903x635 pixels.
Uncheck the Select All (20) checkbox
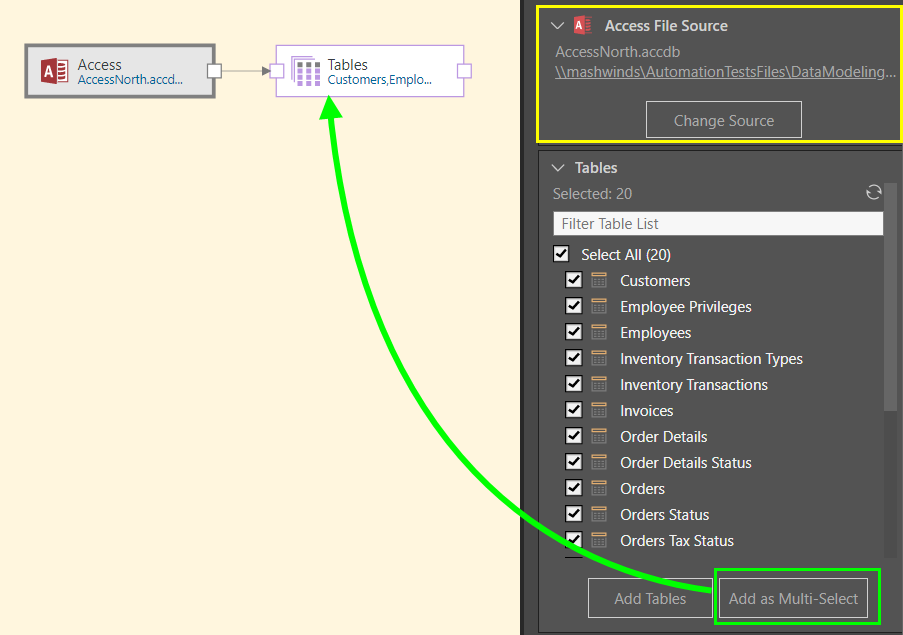coord(561,255)
